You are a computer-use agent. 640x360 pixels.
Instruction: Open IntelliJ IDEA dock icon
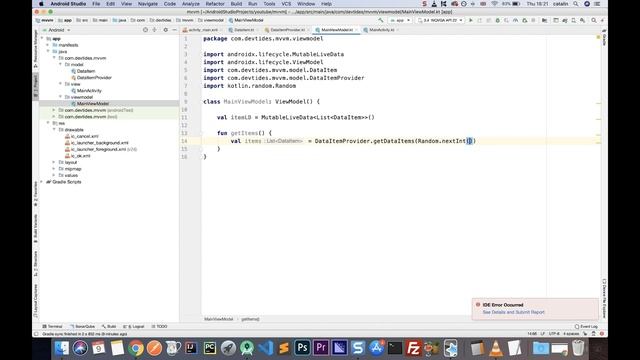point(191,348)
